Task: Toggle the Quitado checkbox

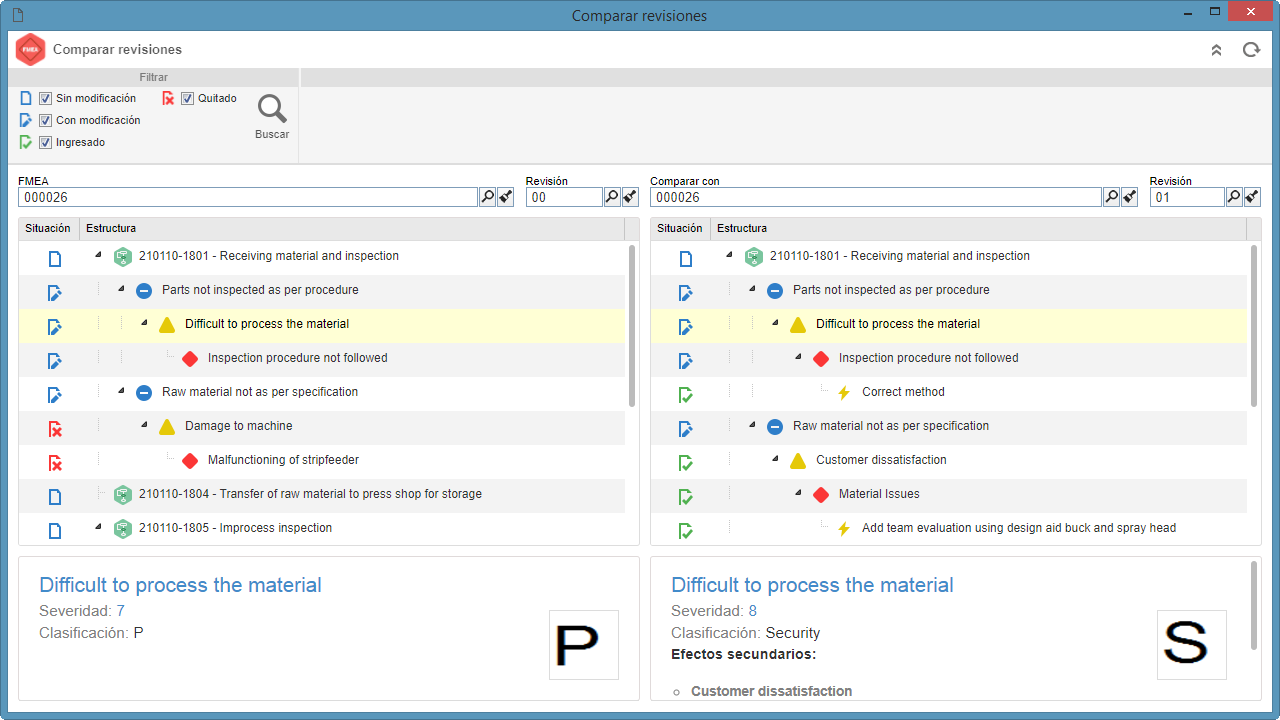Action: coord(187,99)
